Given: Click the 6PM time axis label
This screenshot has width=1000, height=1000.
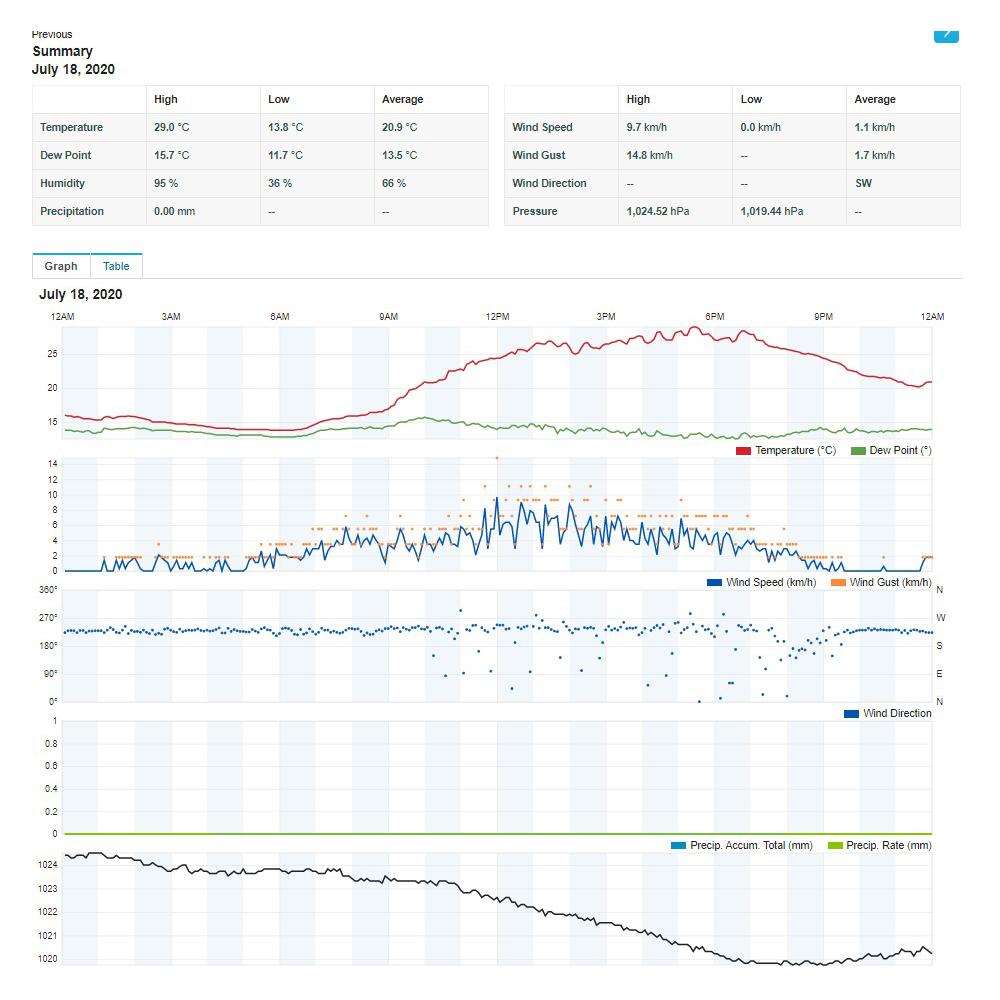Looking at the screenshot, I should tap(714, 317).
